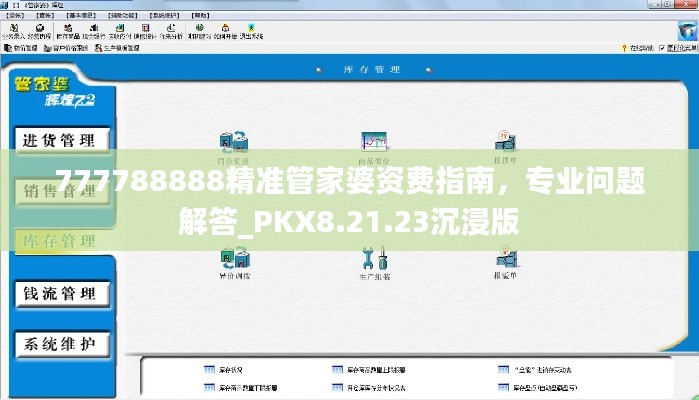699x400 pixels.
Task: Open the 系统维护 menu in the menu bar
Action: [164, 16]
